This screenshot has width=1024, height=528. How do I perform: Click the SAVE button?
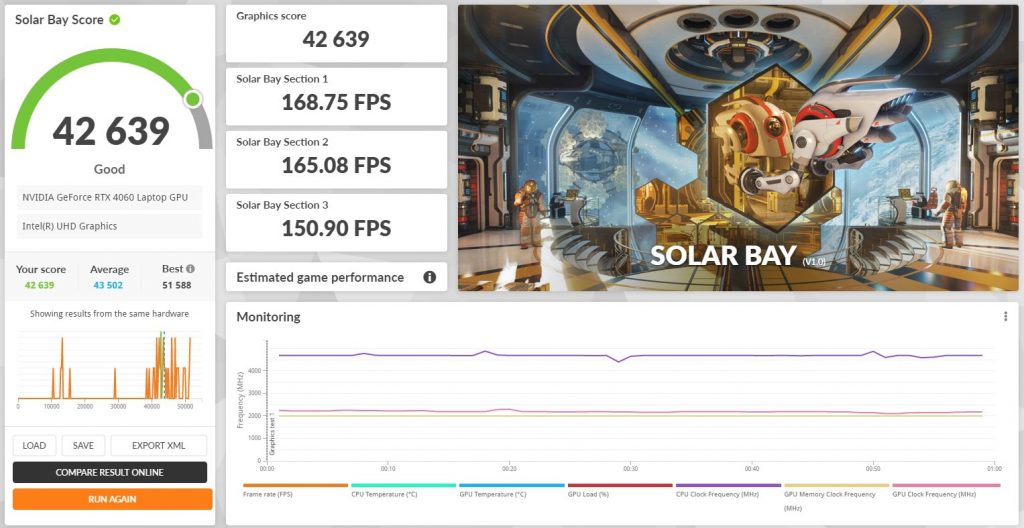tap(83, 446)
